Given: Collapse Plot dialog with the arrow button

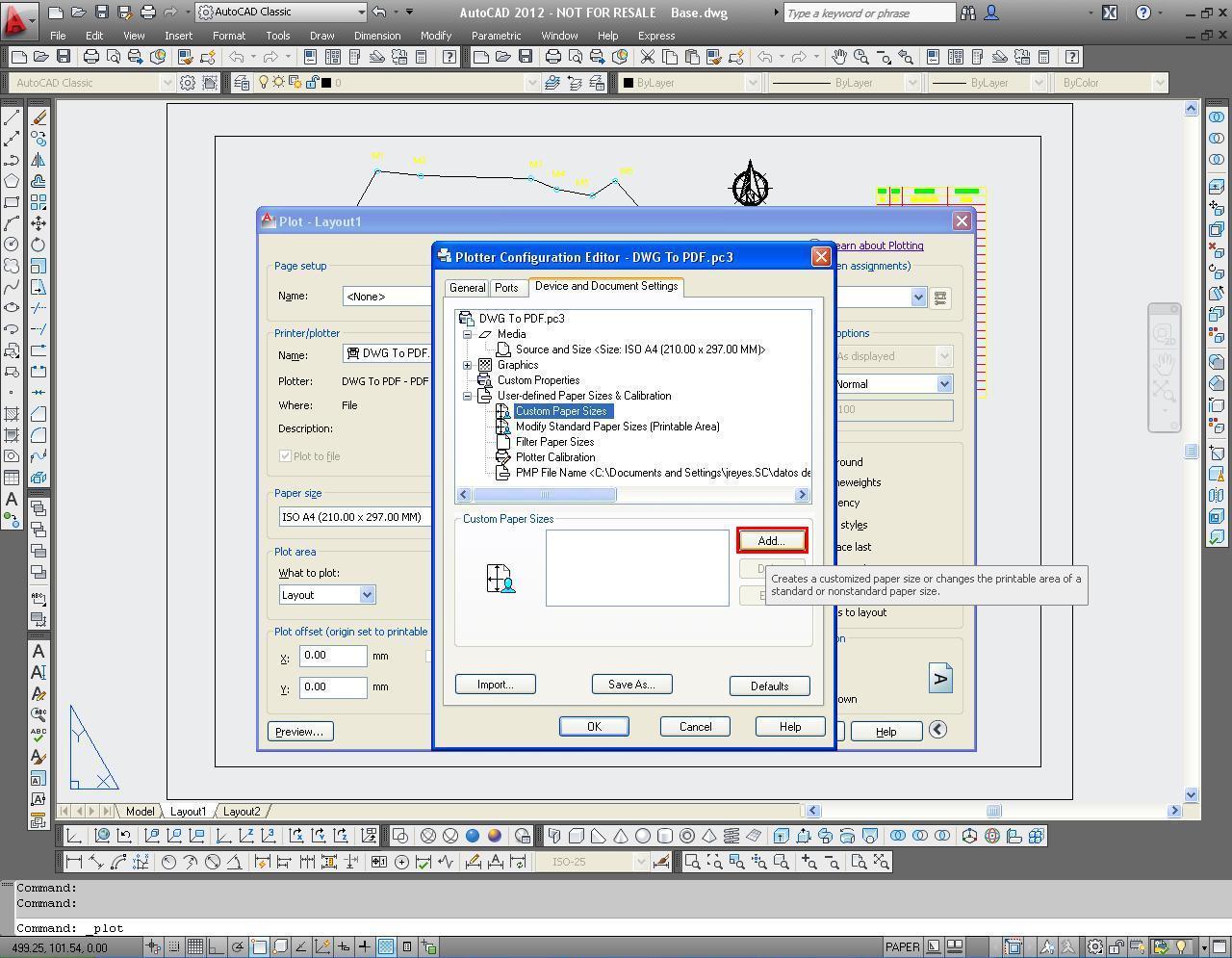Looking at the screenshot, I should click(x=937, y=730).
